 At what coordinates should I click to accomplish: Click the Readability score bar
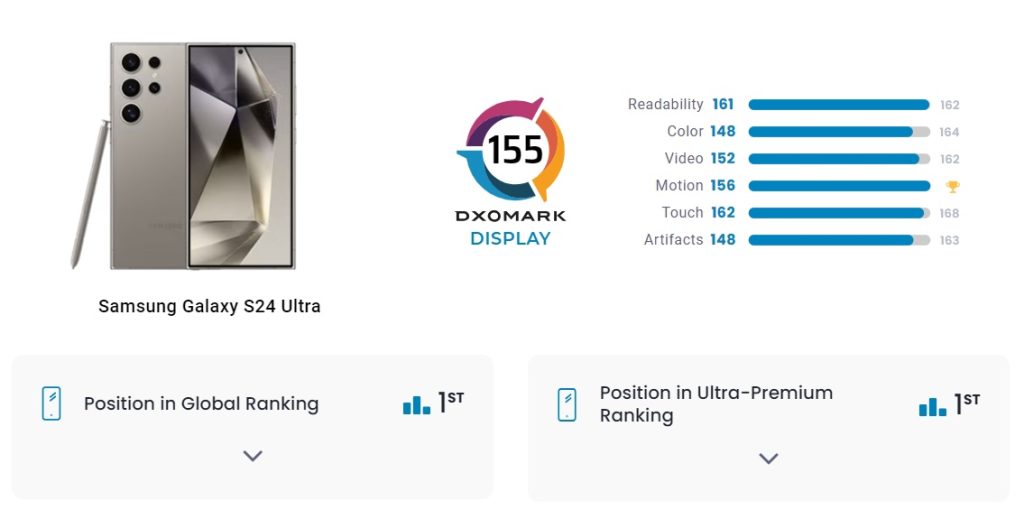coord(839,104)
